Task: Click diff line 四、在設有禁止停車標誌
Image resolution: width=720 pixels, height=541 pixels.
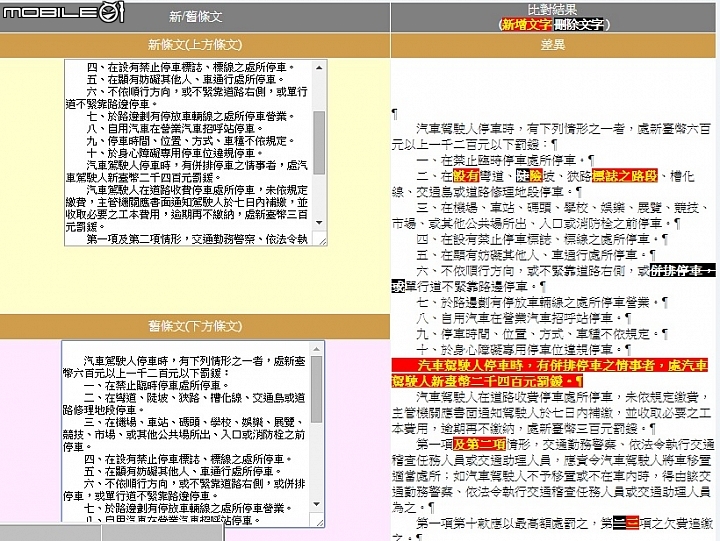Action: pyautogui.click(x=542, y=239)
